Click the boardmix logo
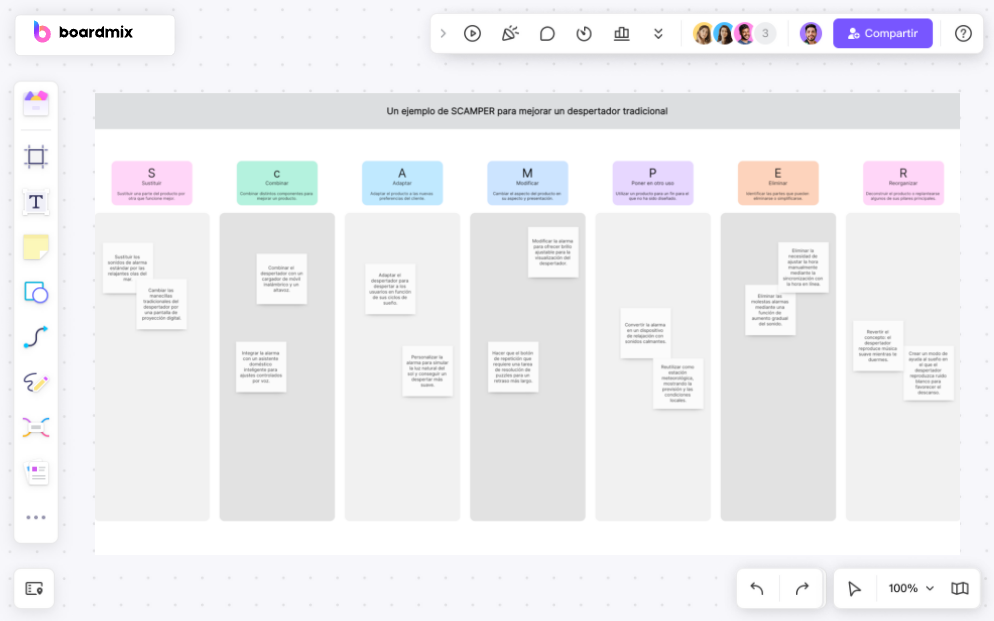 click(84, 32)
